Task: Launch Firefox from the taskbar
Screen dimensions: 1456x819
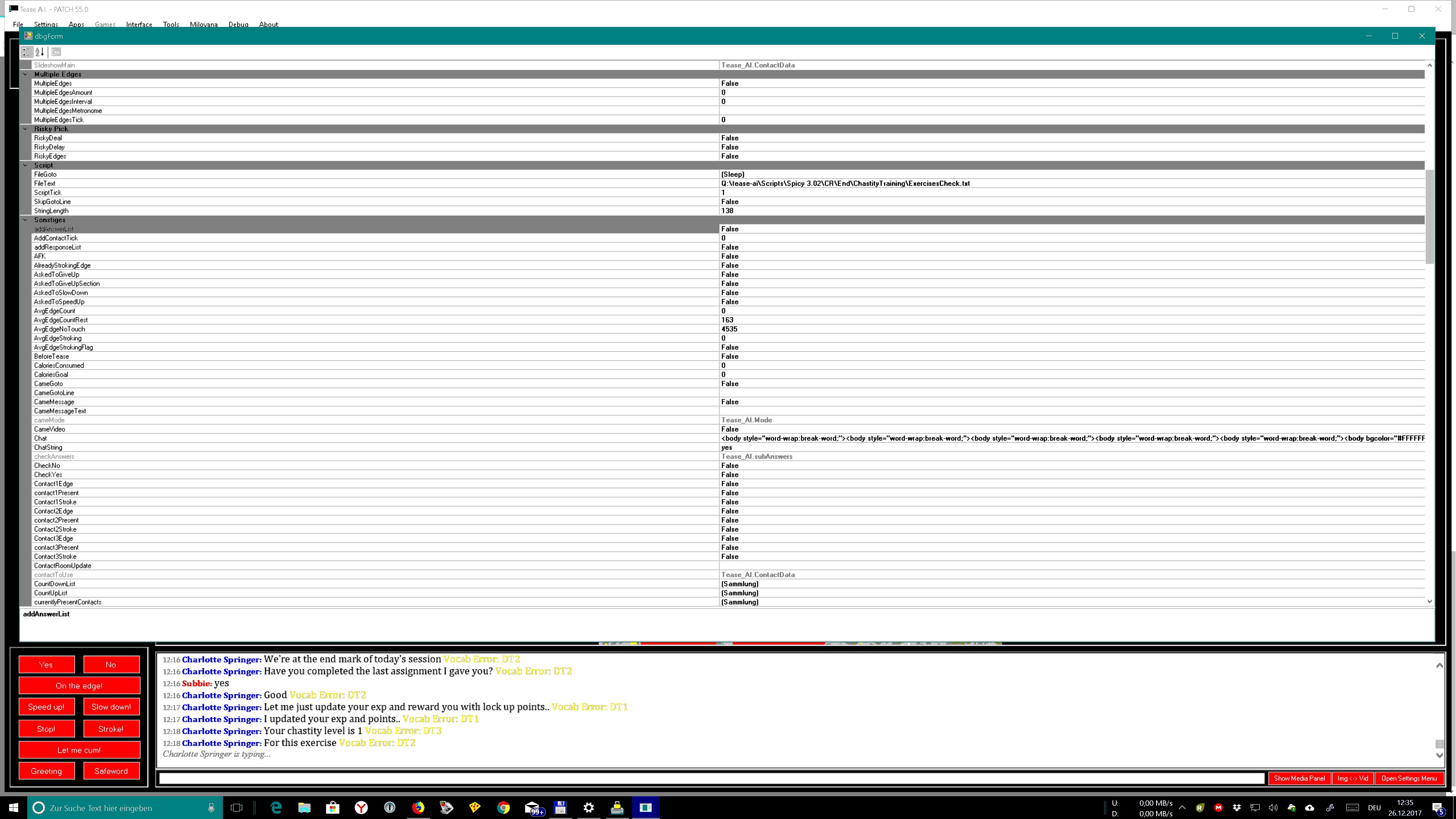Action: click(x=418, y=808)
